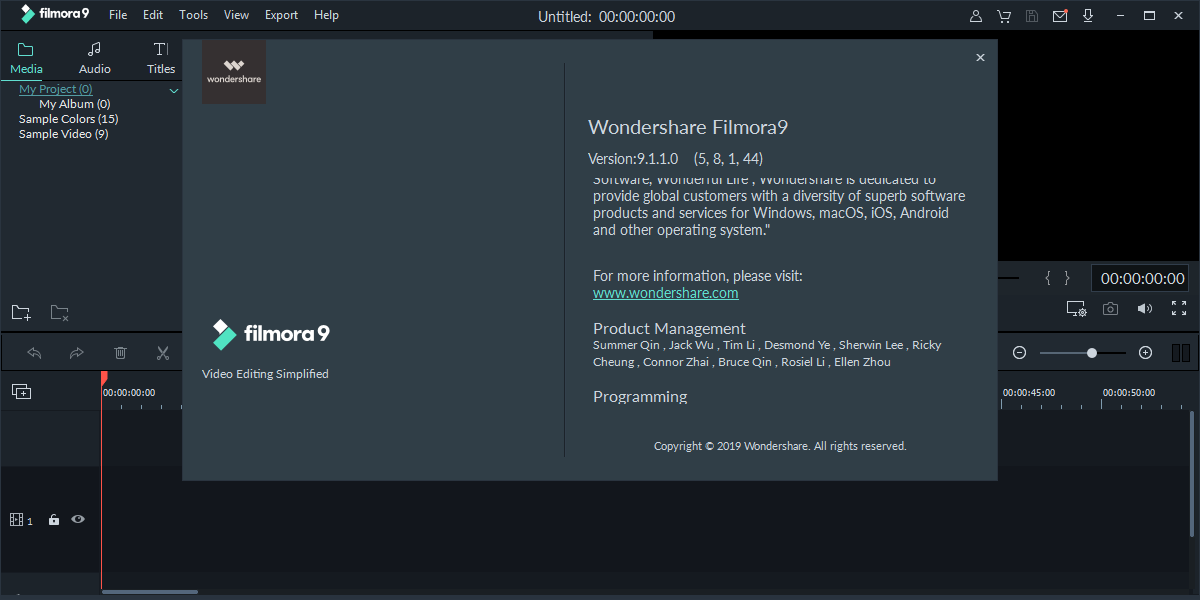1200x600 pixels.
Task: Open the File menu
Action: click(x=118, y=15)
